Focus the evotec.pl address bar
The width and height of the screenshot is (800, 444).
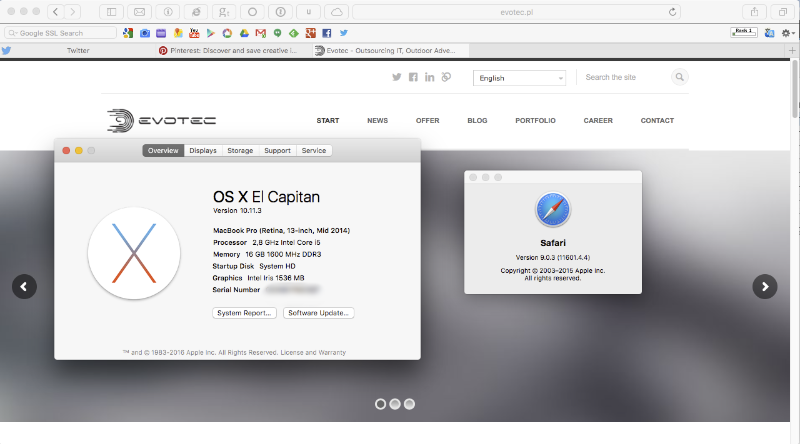pyautogui.click(x=516, y=12)
